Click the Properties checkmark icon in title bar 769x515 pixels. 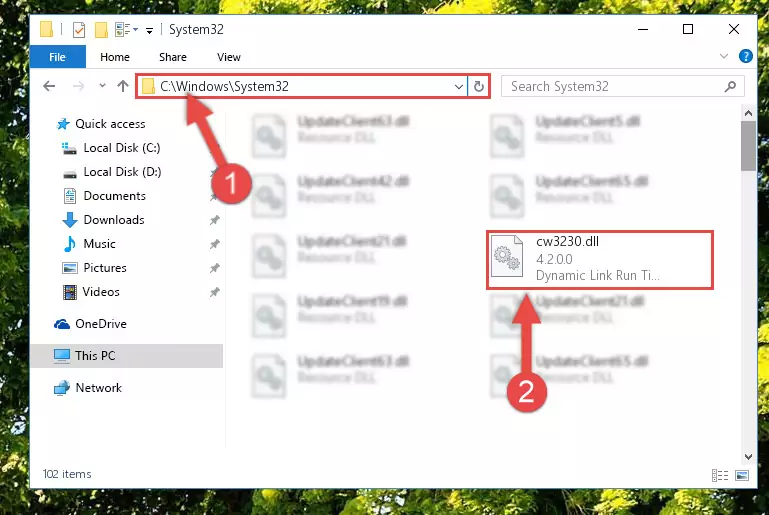point(78,30)
